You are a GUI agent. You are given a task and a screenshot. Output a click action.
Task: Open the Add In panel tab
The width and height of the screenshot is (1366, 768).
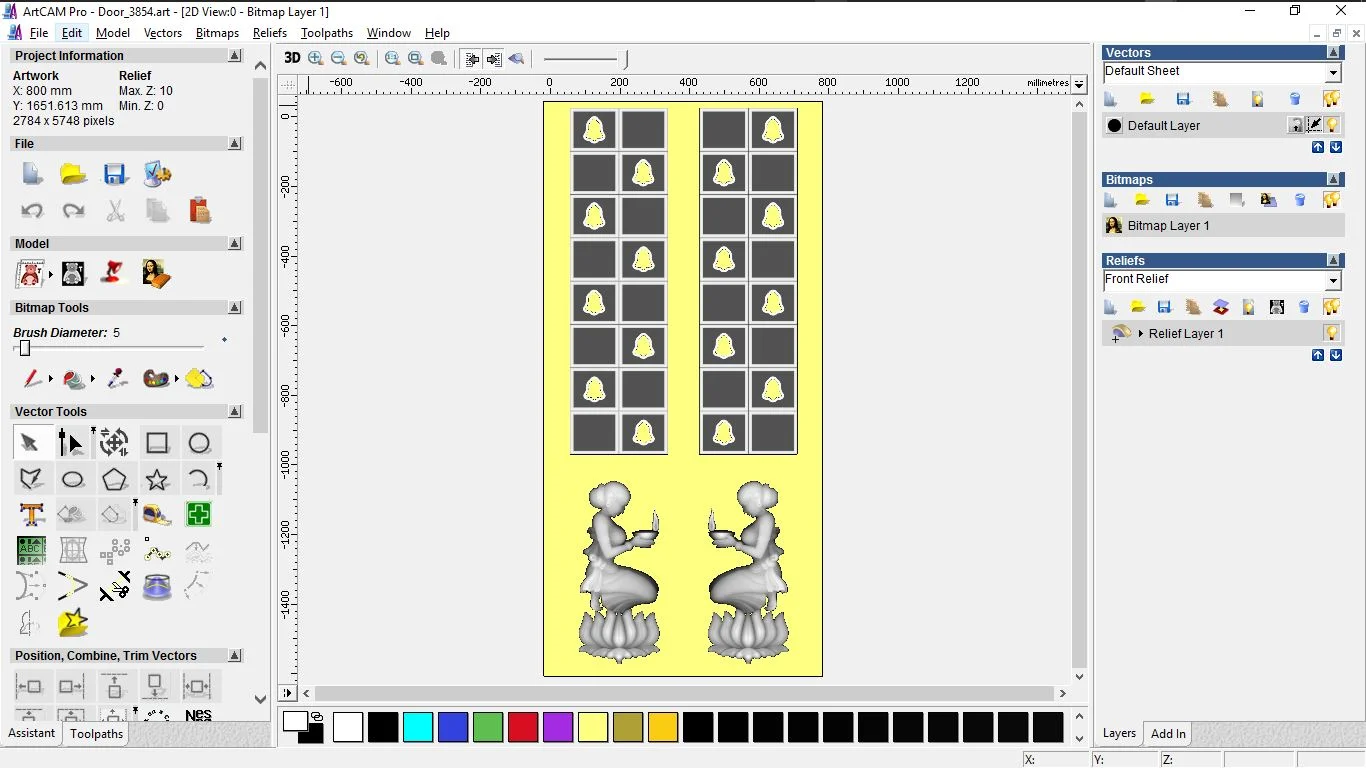(x=1167, y=734)
